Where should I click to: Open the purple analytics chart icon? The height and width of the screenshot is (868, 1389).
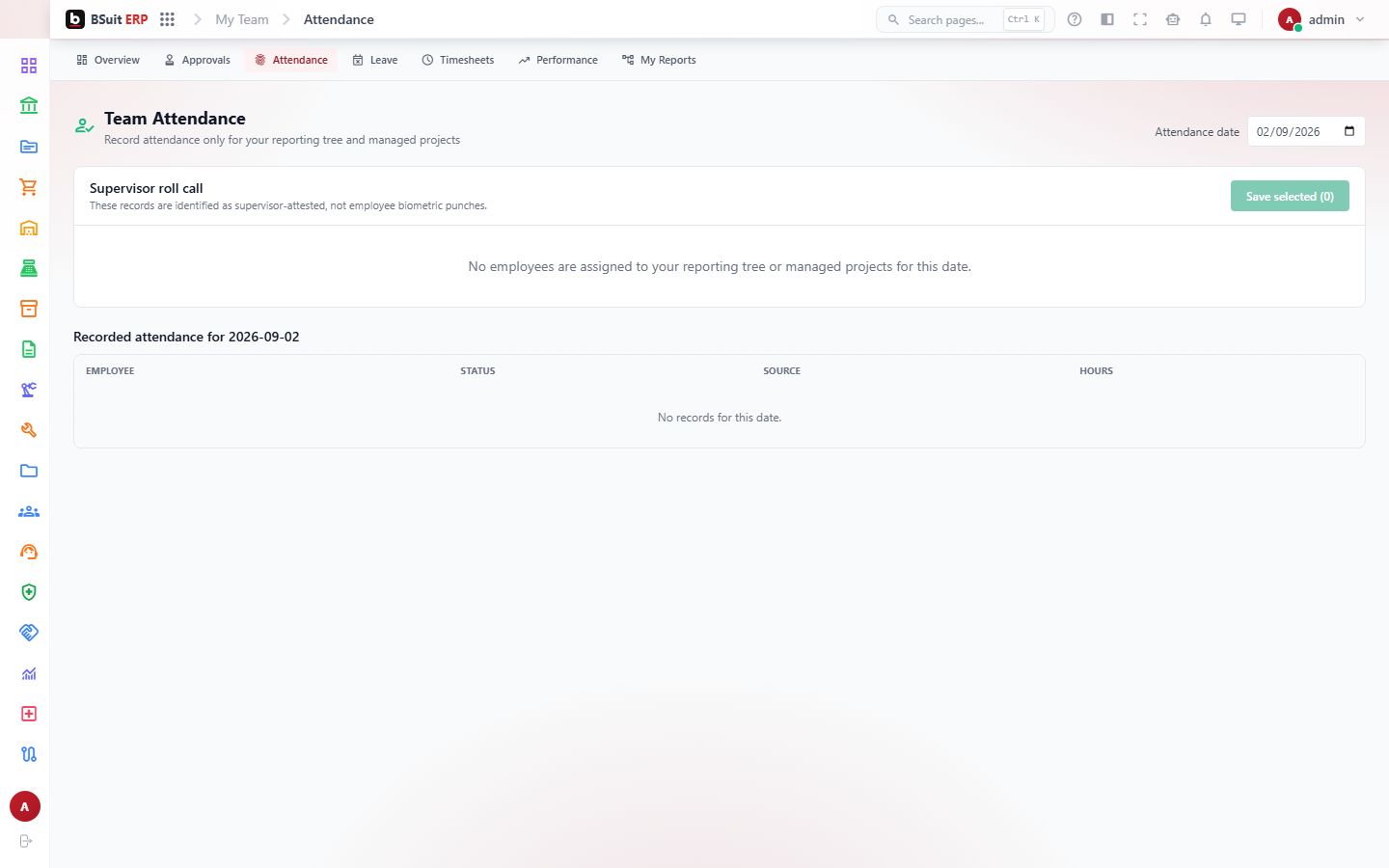click(x=29, y=673)
